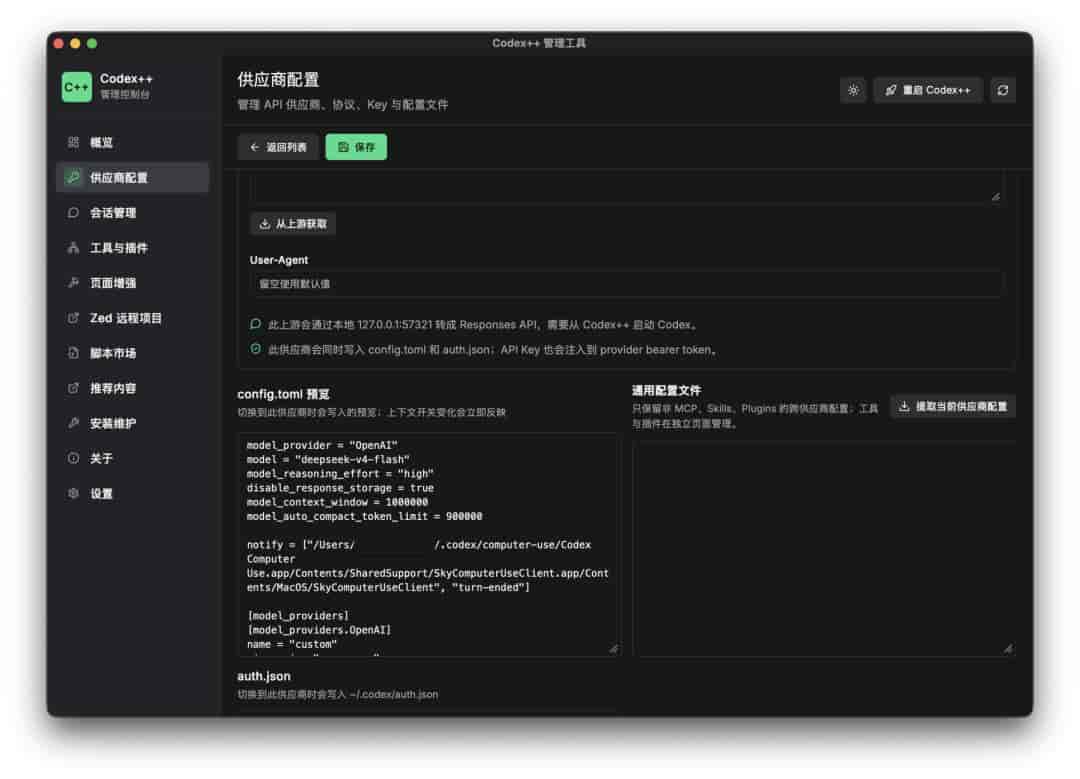This screenshot has height=779, width=1080.
Task: Click the 页面增强 wrench icon
Action: click(74, 283)
